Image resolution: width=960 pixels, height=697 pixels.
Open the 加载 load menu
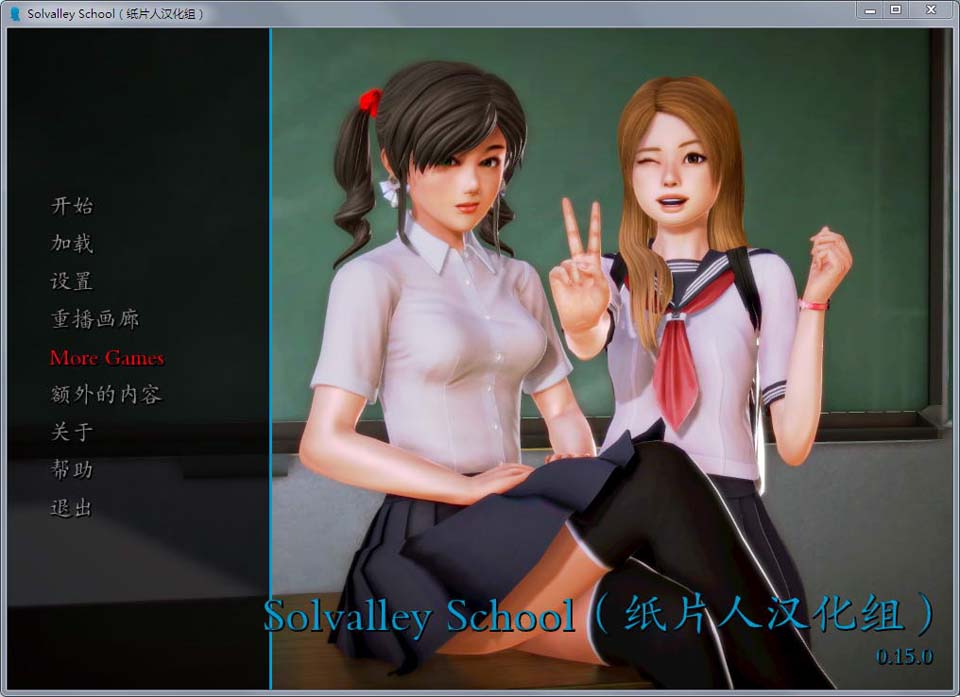tap(72, 243)
